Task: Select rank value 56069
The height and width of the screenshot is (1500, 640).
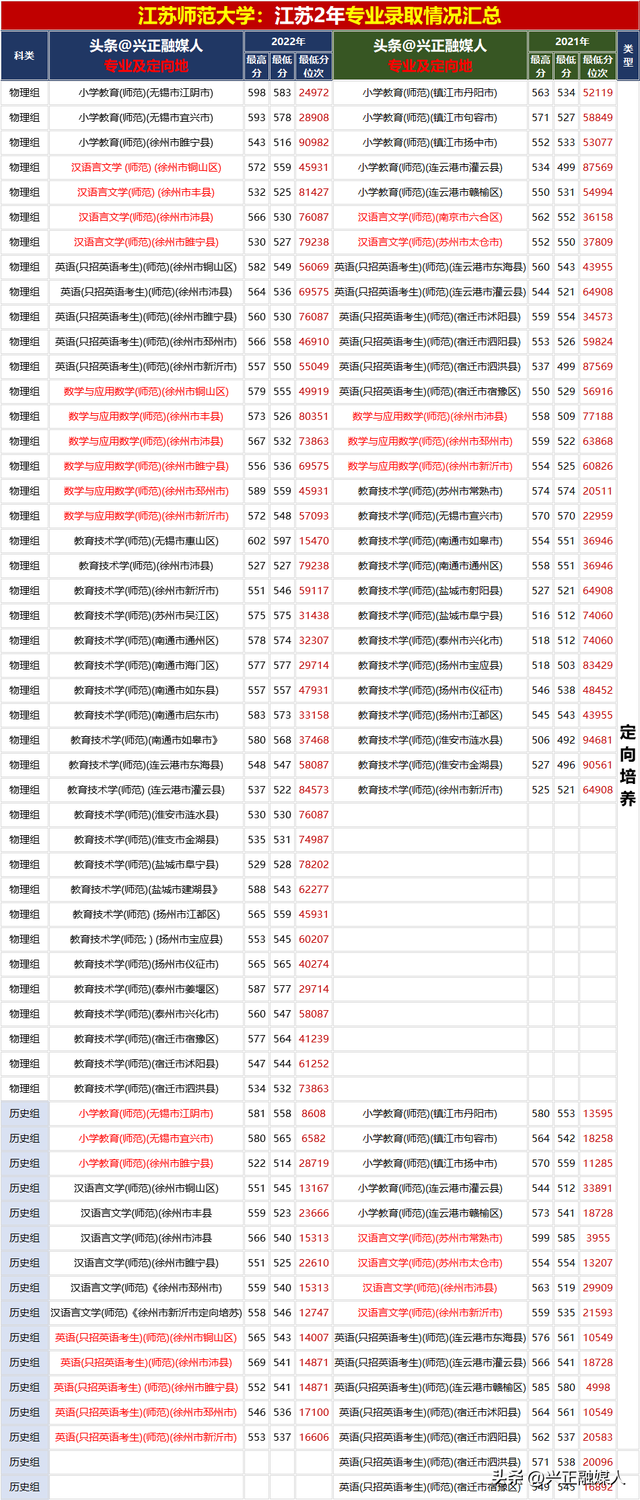Action: [x=314, y=267]
